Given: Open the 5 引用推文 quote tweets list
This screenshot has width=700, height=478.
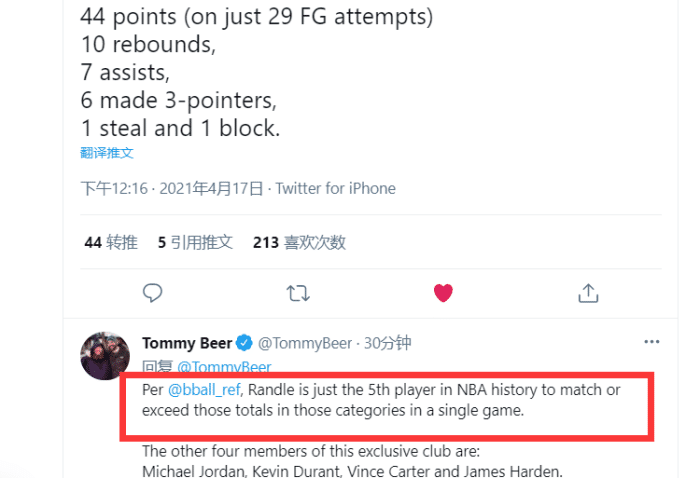Looking at the screenshot, I should 195,242.
